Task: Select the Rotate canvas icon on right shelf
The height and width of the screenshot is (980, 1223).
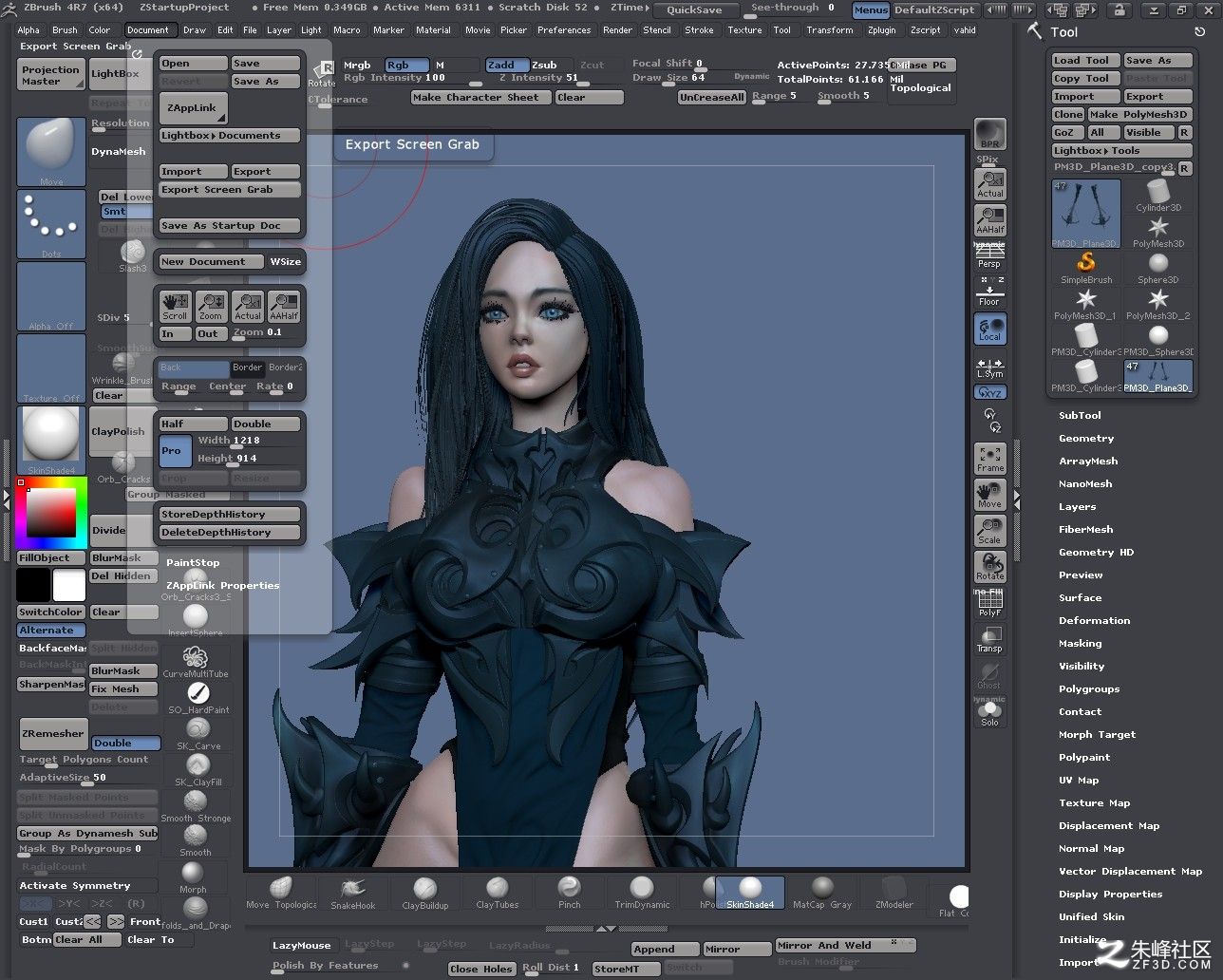Action: coord(990,567)
